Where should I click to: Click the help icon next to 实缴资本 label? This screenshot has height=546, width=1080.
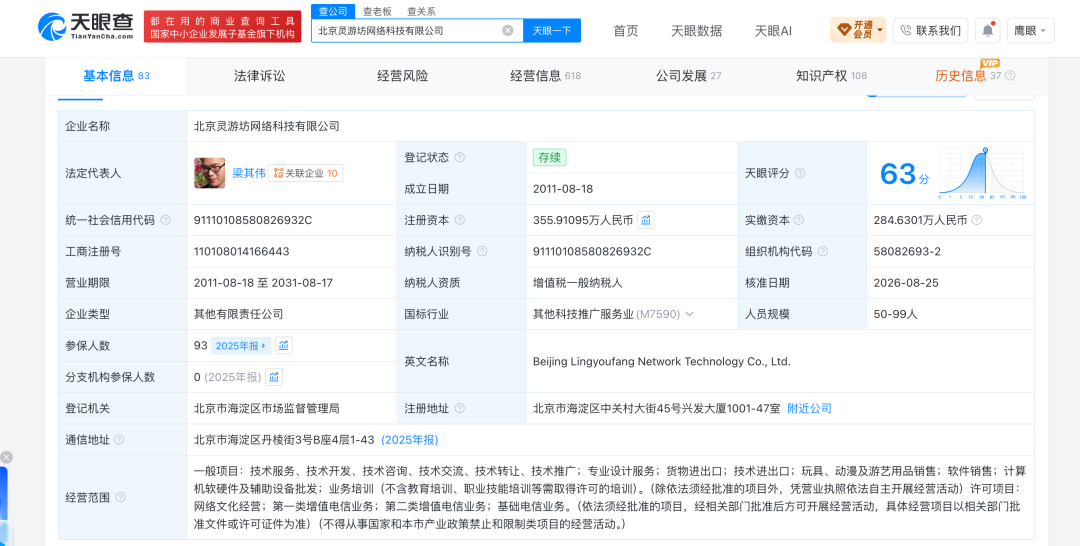pyautogui.click(x=800, y=220)
